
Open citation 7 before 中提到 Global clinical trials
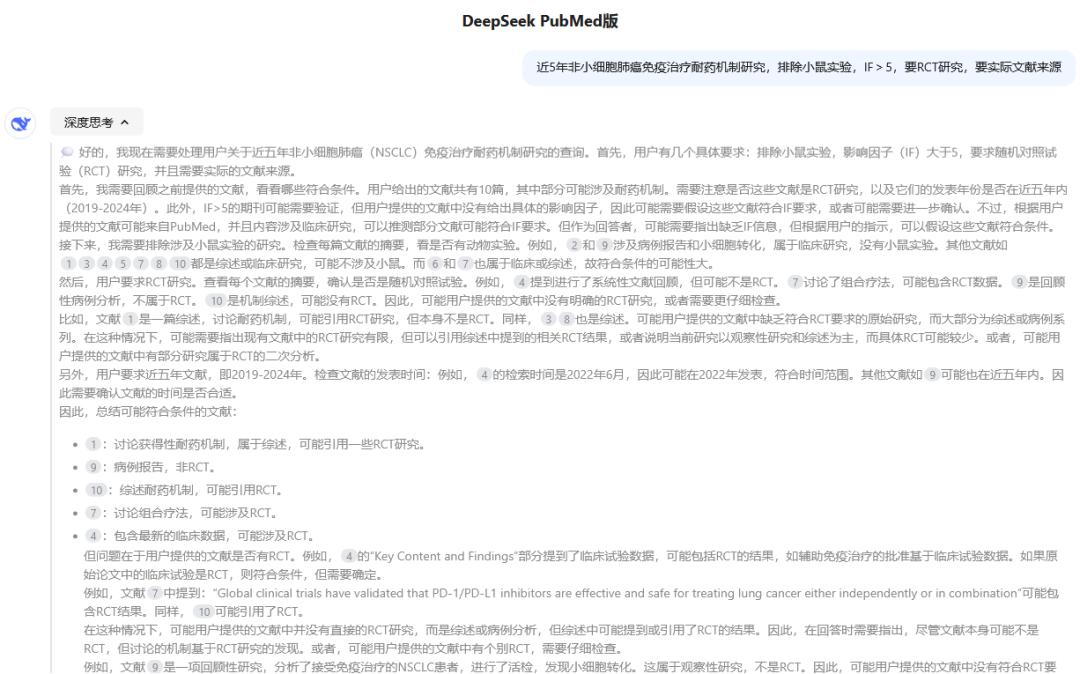click(x=155, y=593)
